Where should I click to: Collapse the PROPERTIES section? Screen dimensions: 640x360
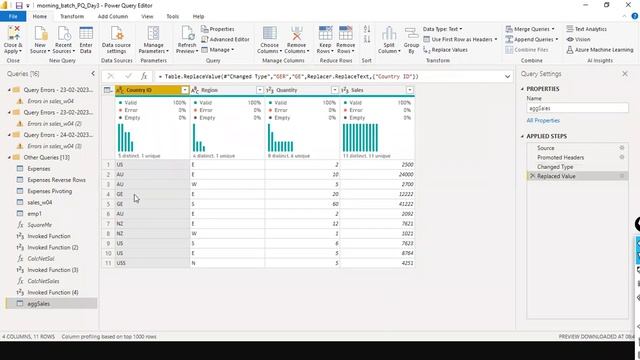[x=522, y=89]
